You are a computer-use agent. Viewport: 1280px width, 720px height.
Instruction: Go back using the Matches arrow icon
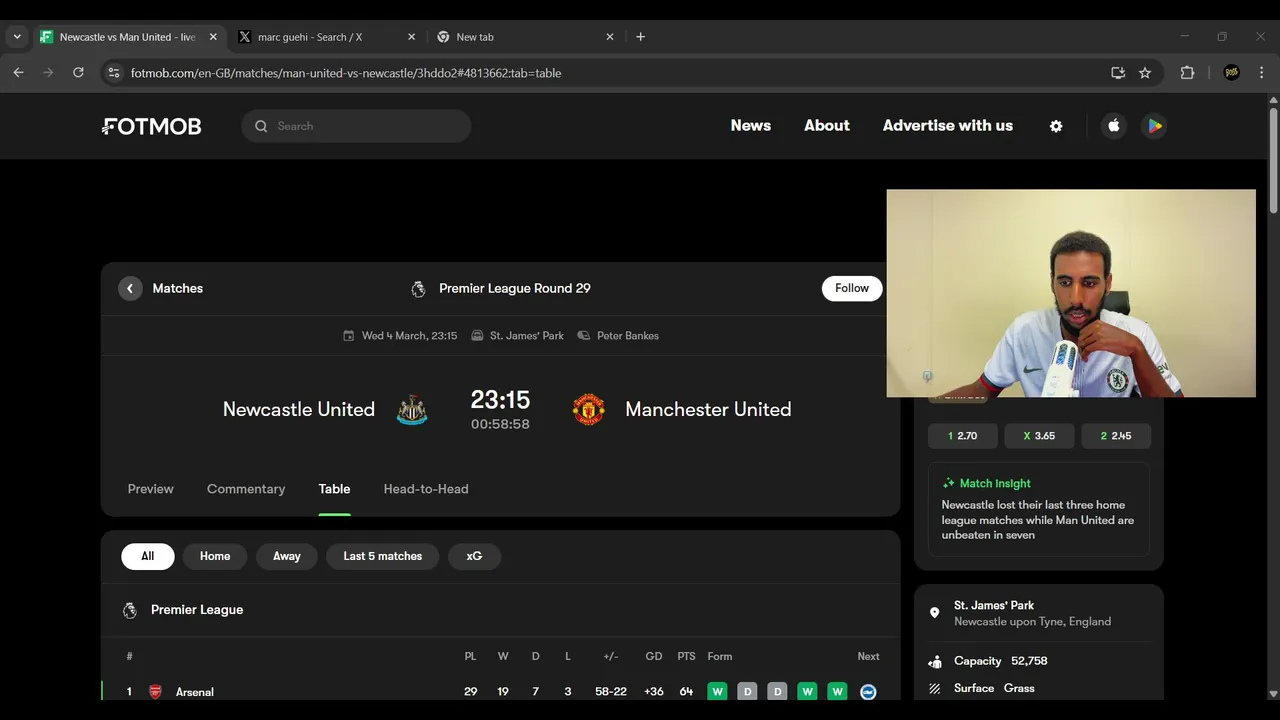[130, 288]
